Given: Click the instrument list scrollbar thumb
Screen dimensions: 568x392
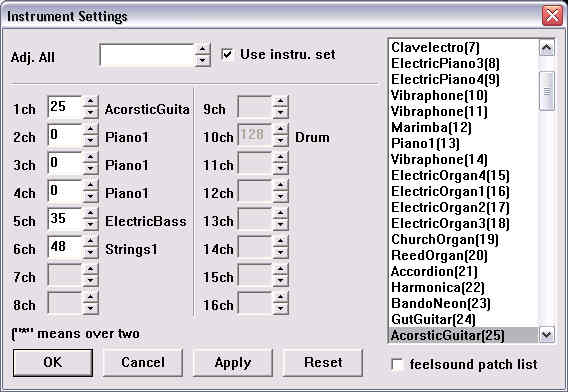Looking at the screenshot, I should click(547, 91).
